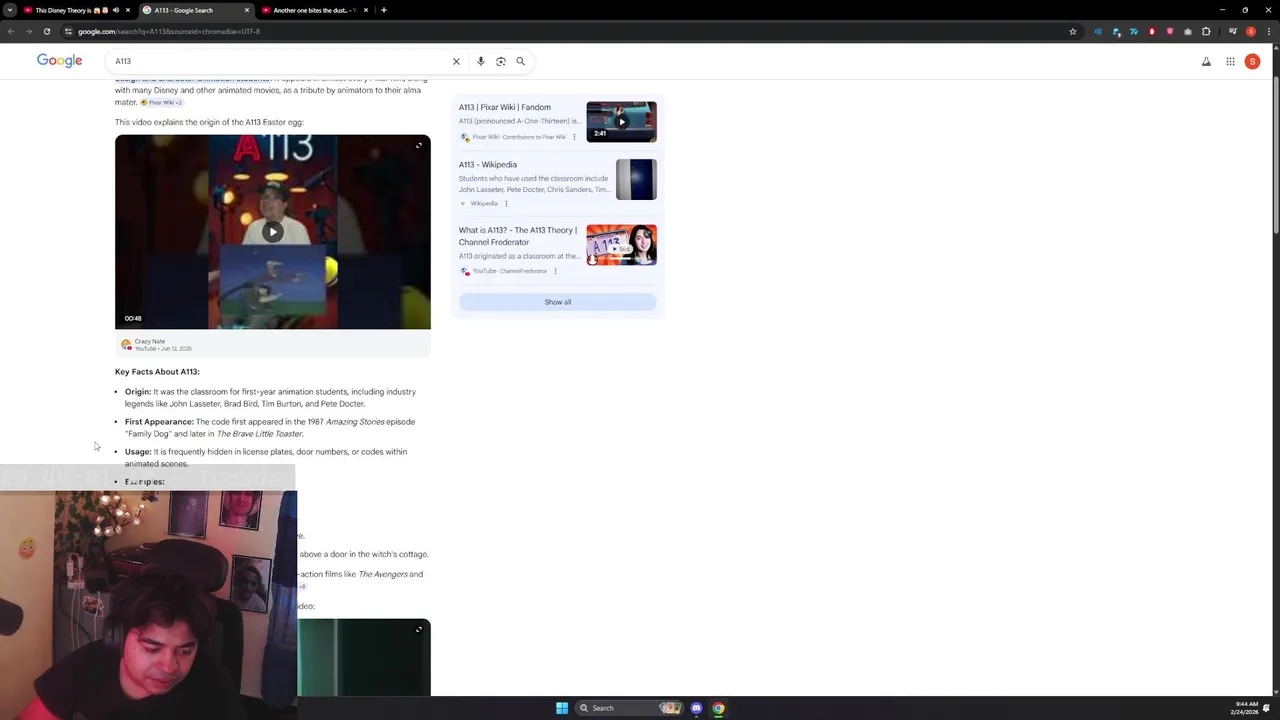Image resolution: width=1280 pixels, height=720 pixels.
Task: Click the 'Show all' sources button
Action: coord(558,302)
